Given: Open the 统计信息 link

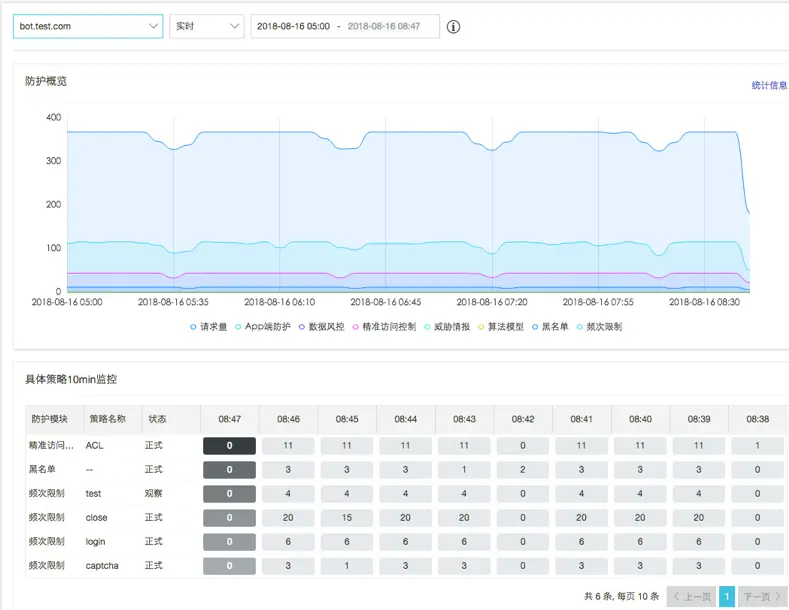Looking at the screenshot, I should pos(769,86).
